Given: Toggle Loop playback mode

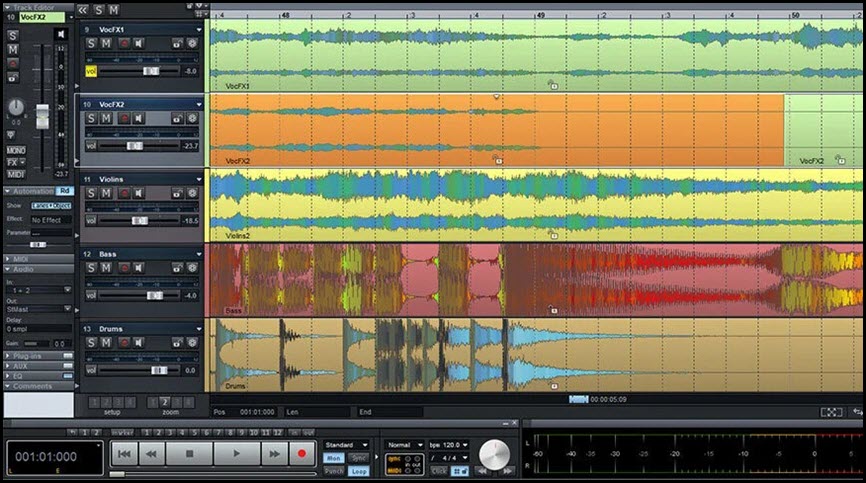Looking at the screenshot, I should (359, 471).
